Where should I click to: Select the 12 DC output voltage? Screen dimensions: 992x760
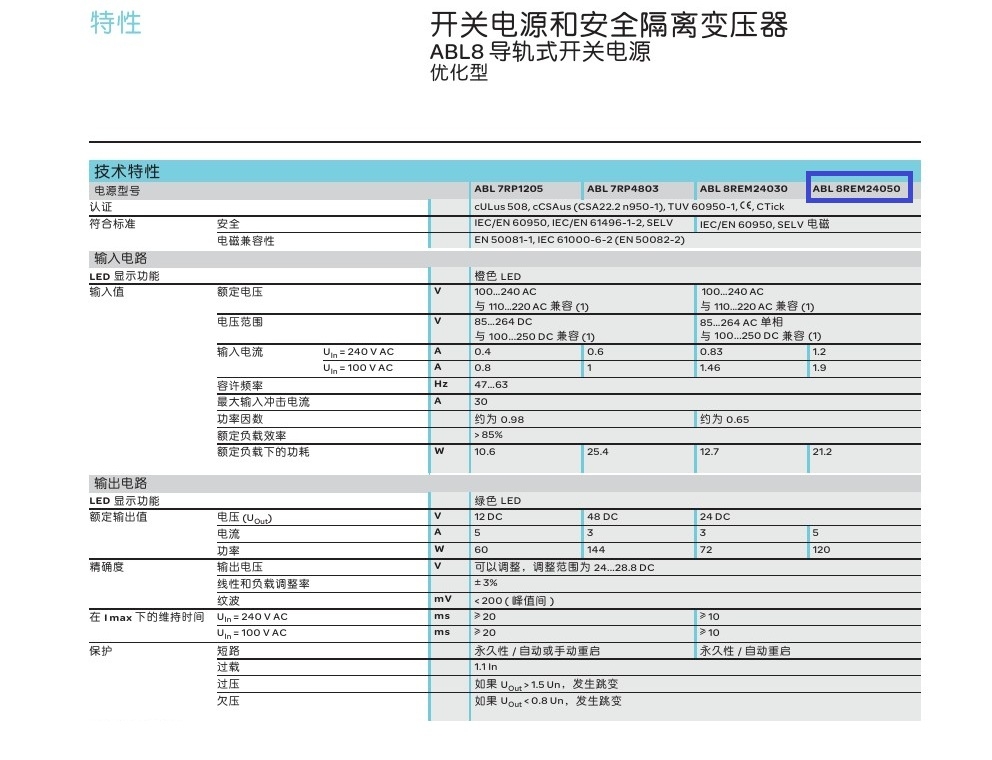[x=488, y=517]
